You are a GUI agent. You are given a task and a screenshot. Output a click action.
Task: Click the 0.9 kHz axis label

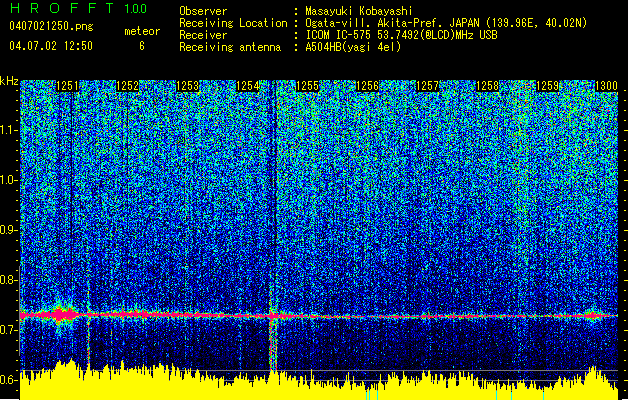point(9,230)
